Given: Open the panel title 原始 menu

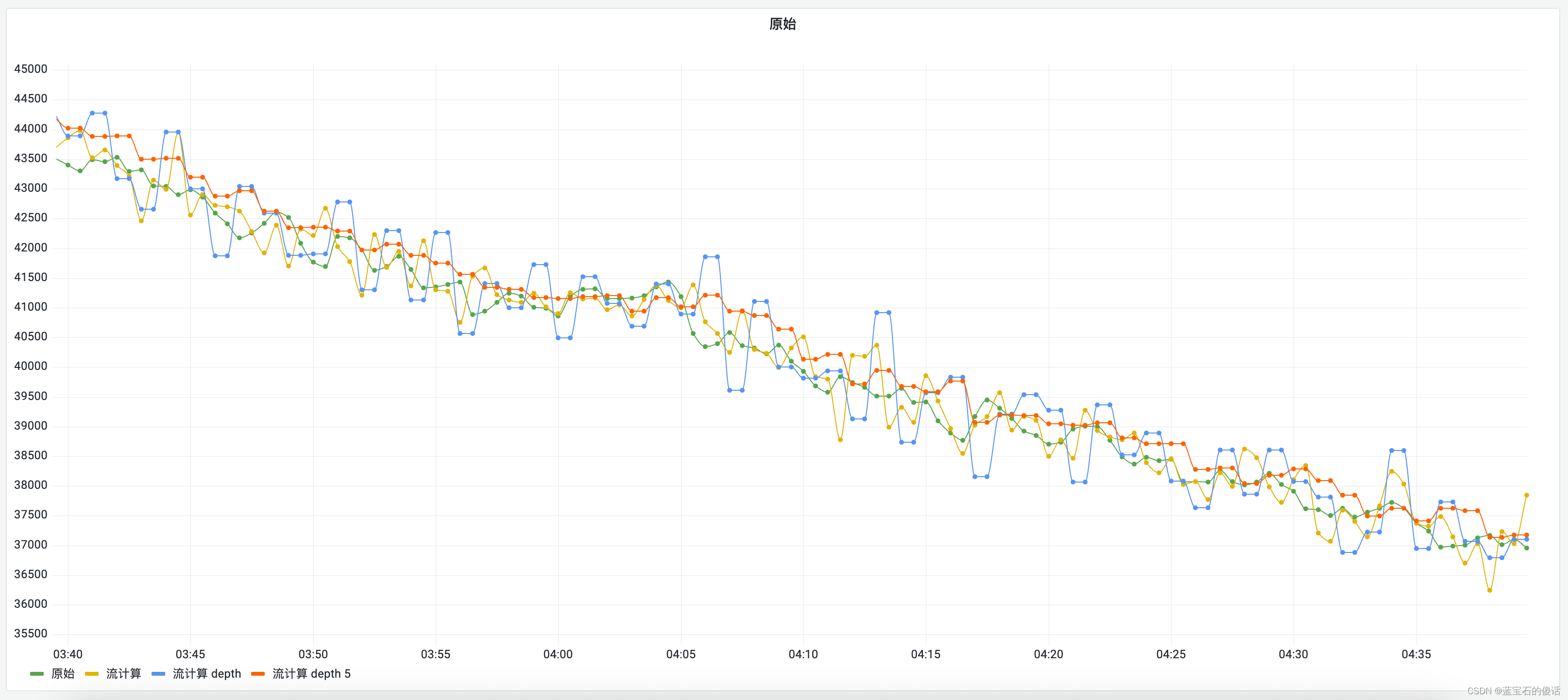Looking at the screenshot, I should (x=782, y=24).
